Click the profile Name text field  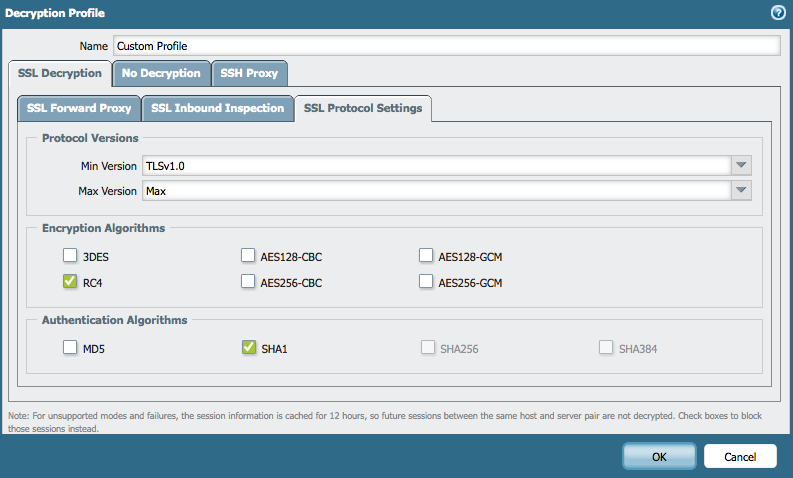point(445,46)
